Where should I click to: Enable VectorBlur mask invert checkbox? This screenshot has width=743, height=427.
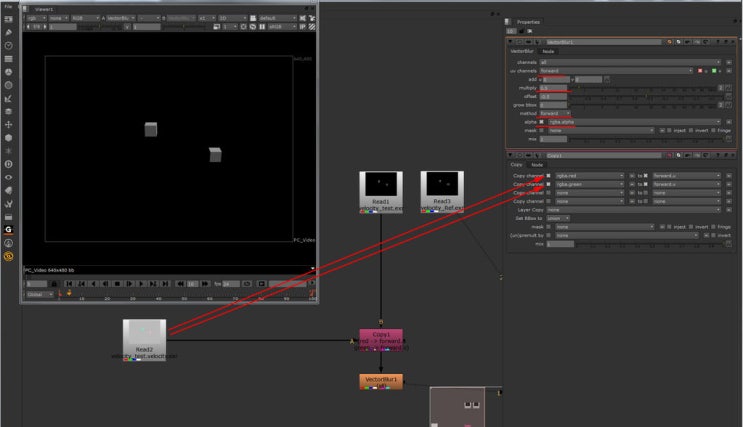[691, 130]
